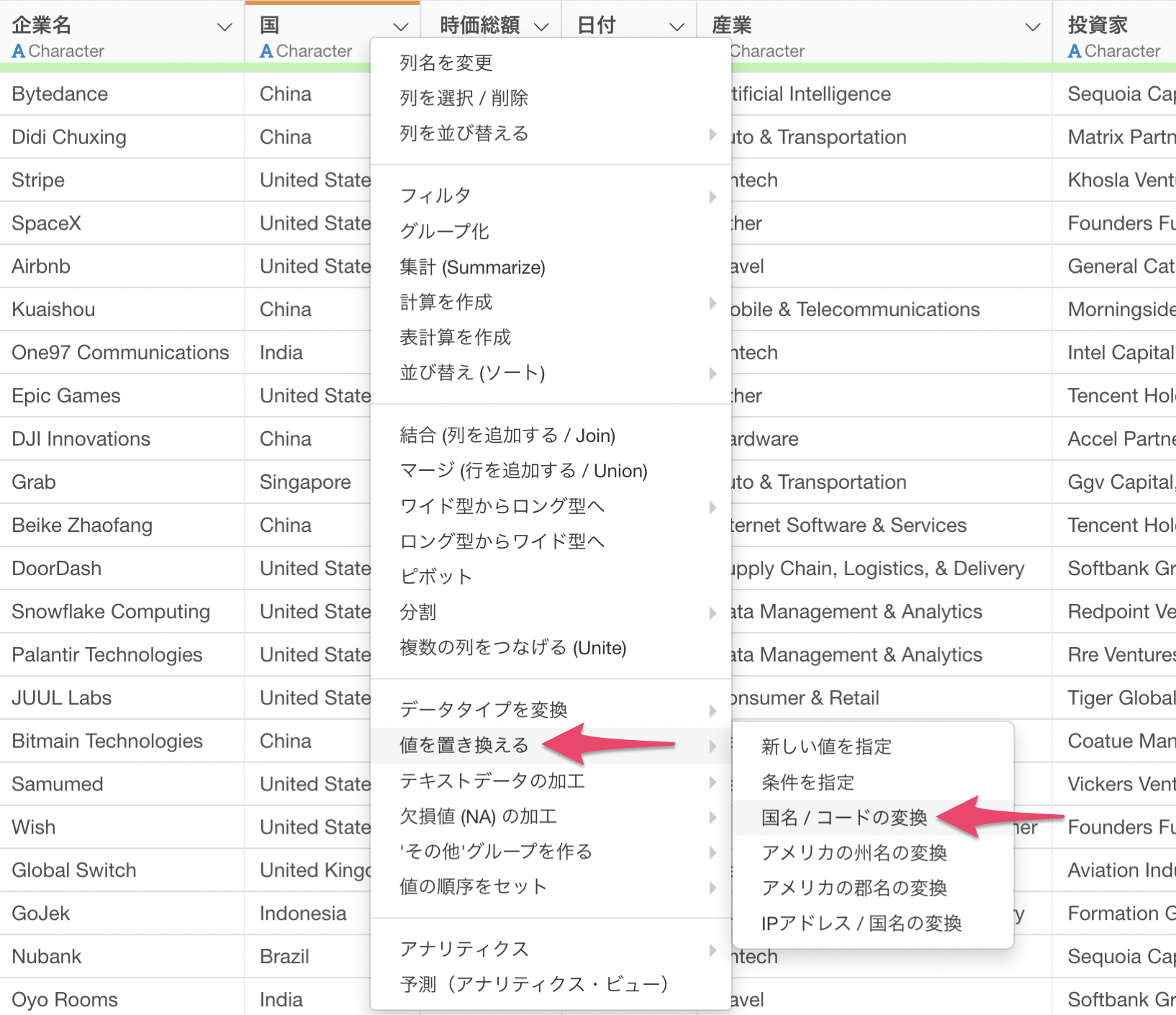The height and width of the screenshot is (1015, 1176).
Task: Select 表計算を作成 menu item
Action: click(551, 337)
